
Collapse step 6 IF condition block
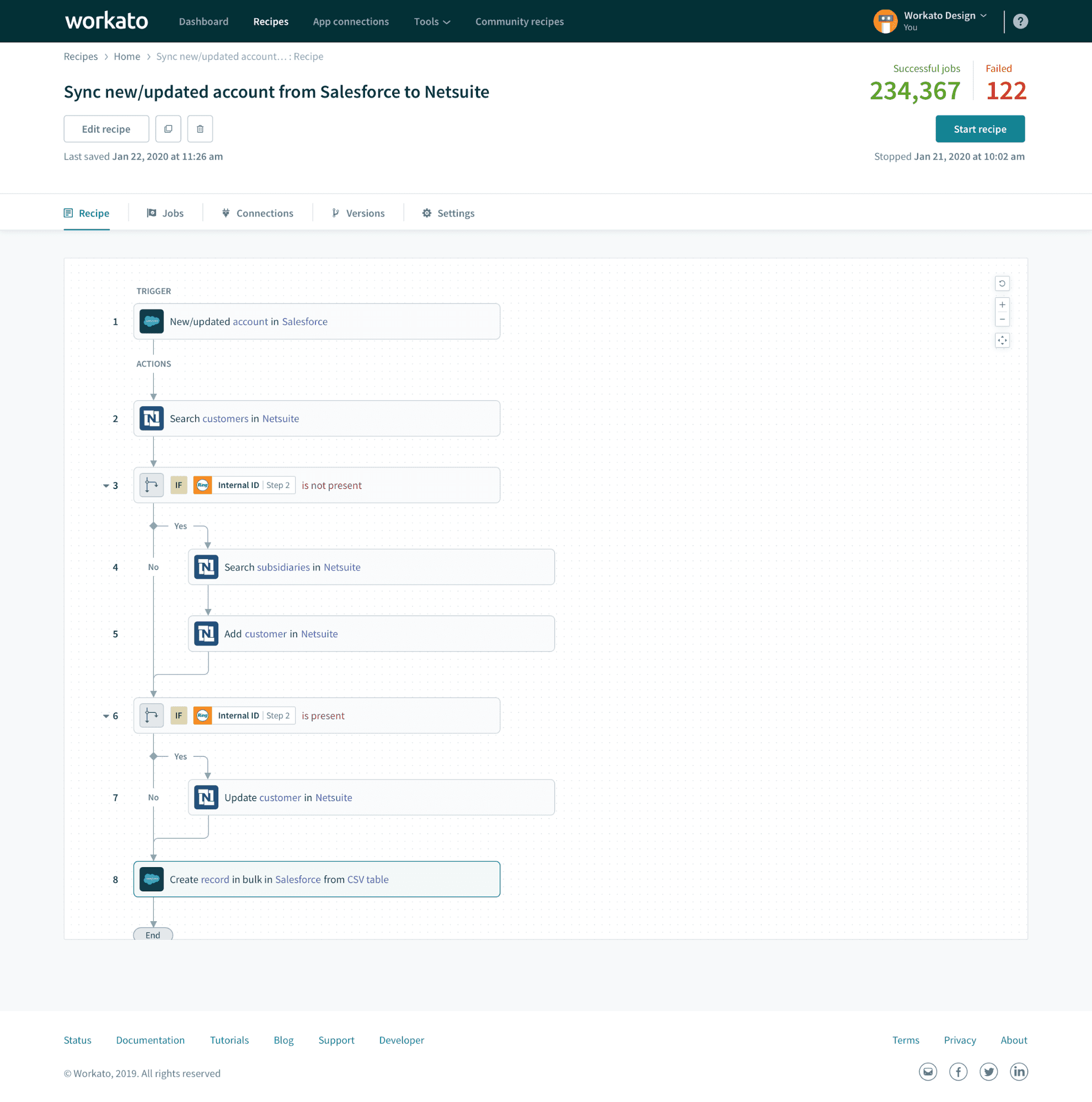coord(105,717)
